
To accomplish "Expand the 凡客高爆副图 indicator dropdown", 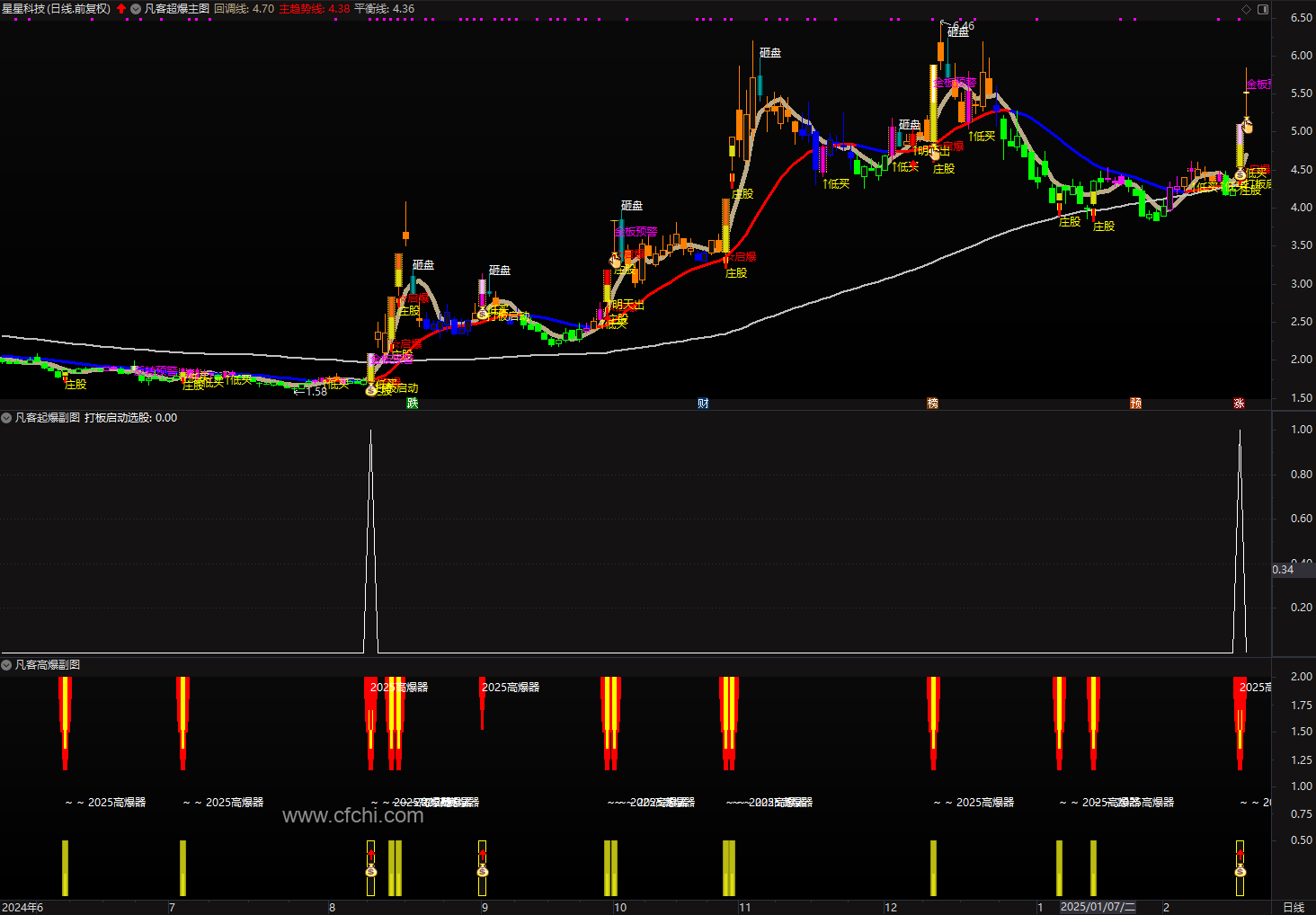I will coord(6,665).
